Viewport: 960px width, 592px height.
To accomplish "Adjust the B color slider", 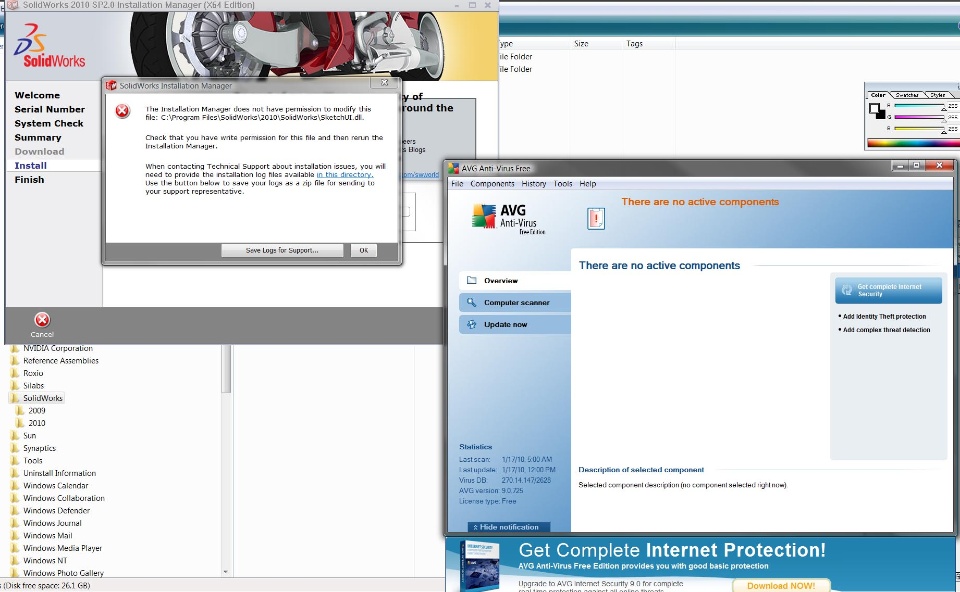I will pyautogui.click(x=920, y=129).
